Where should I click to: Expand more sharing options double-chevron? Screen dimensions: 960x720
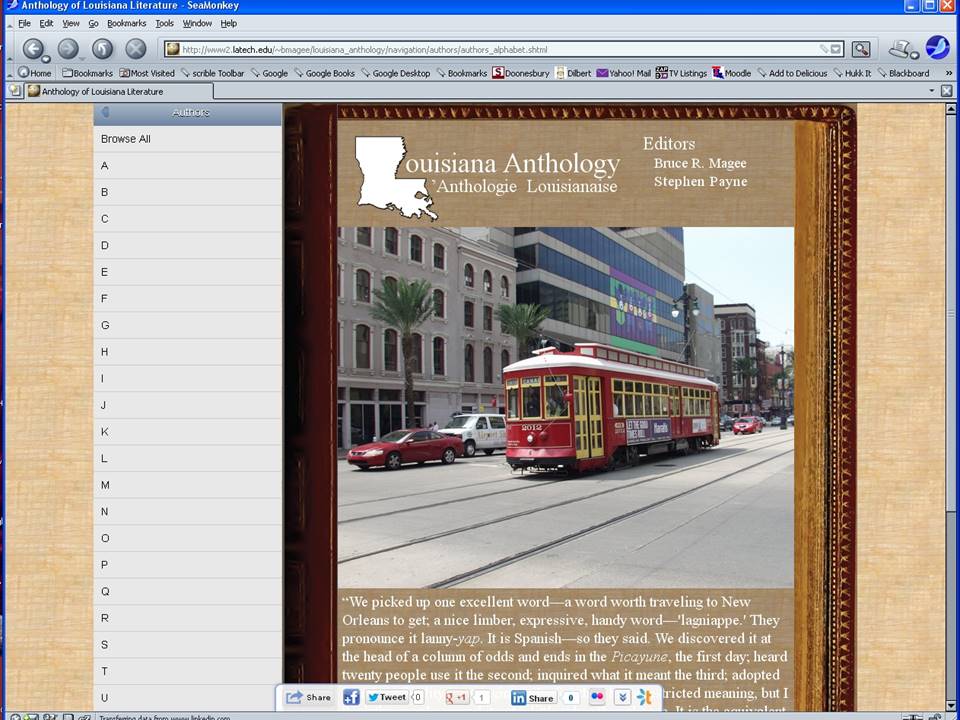tap(621, 697)
